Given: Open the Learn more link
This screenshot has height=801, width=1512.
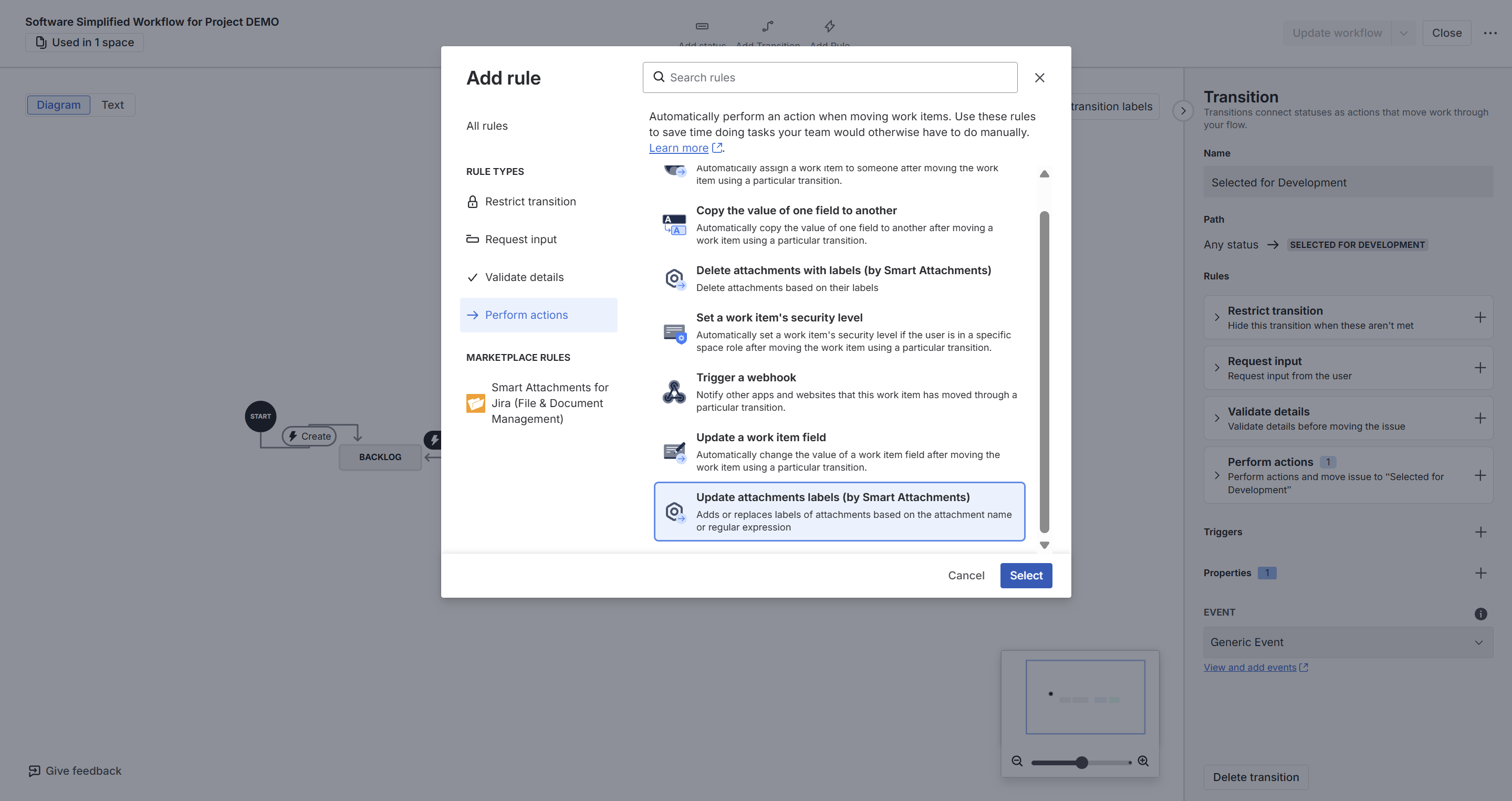Looking at the screenshot, I should [679, 149].
